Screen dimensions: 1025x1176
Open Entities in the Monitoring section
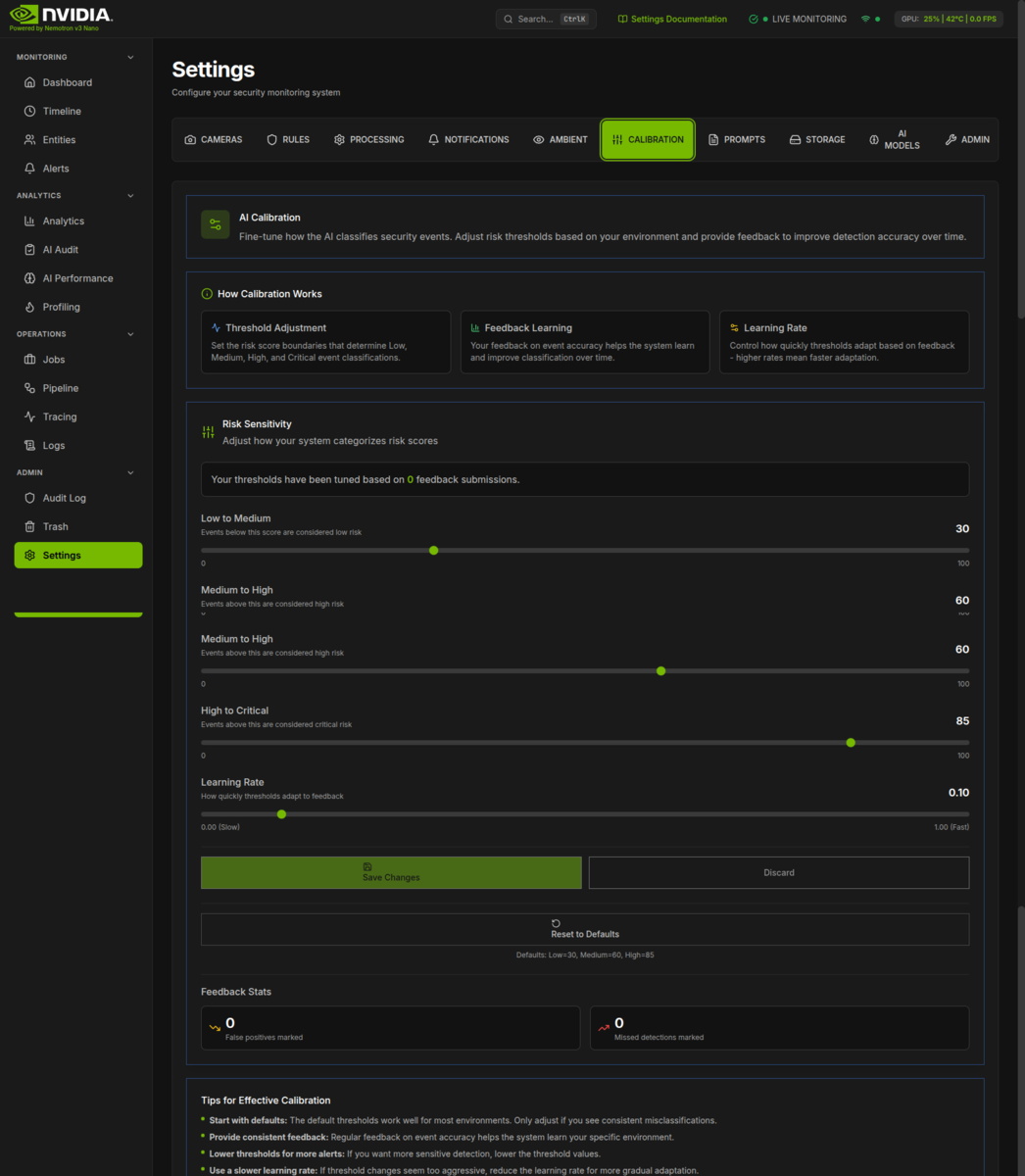59,139
